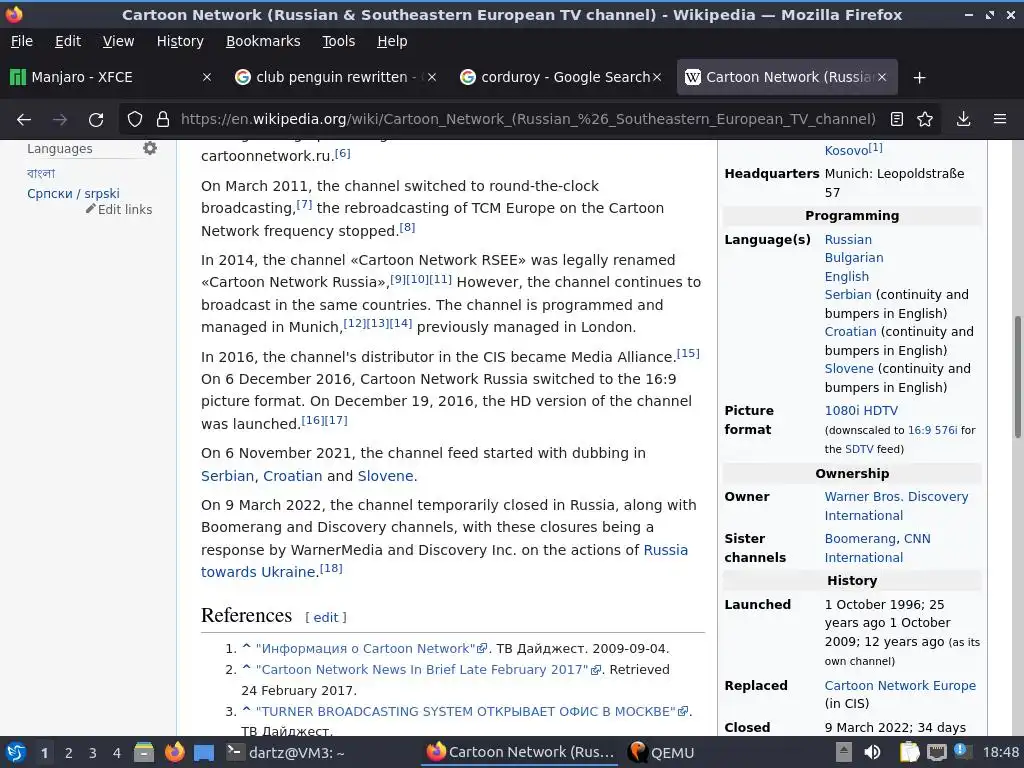Bookmark this page with the star
This screenshot has height=768, width=1024.
click(925, 119)
